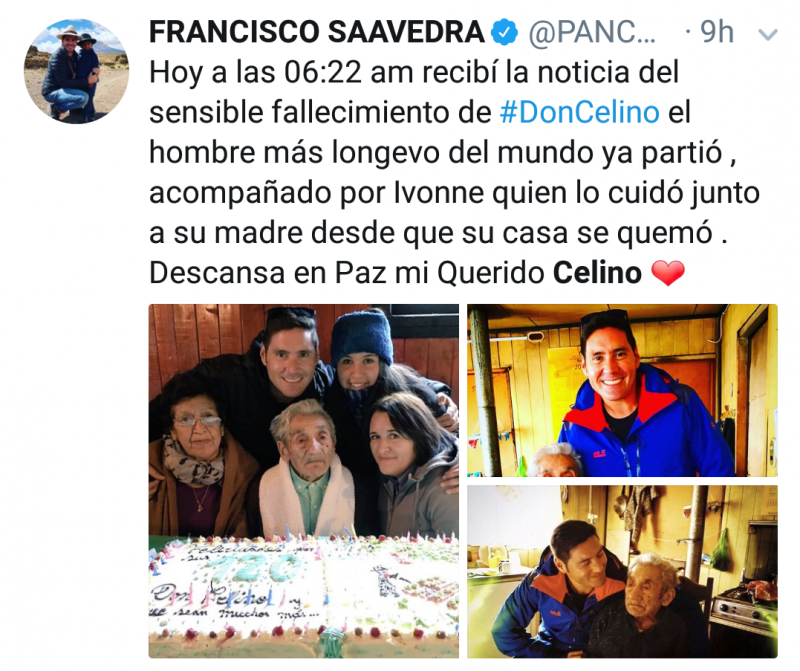
Task: Open photo of man in blue jacket
Action: click(622, 390)
